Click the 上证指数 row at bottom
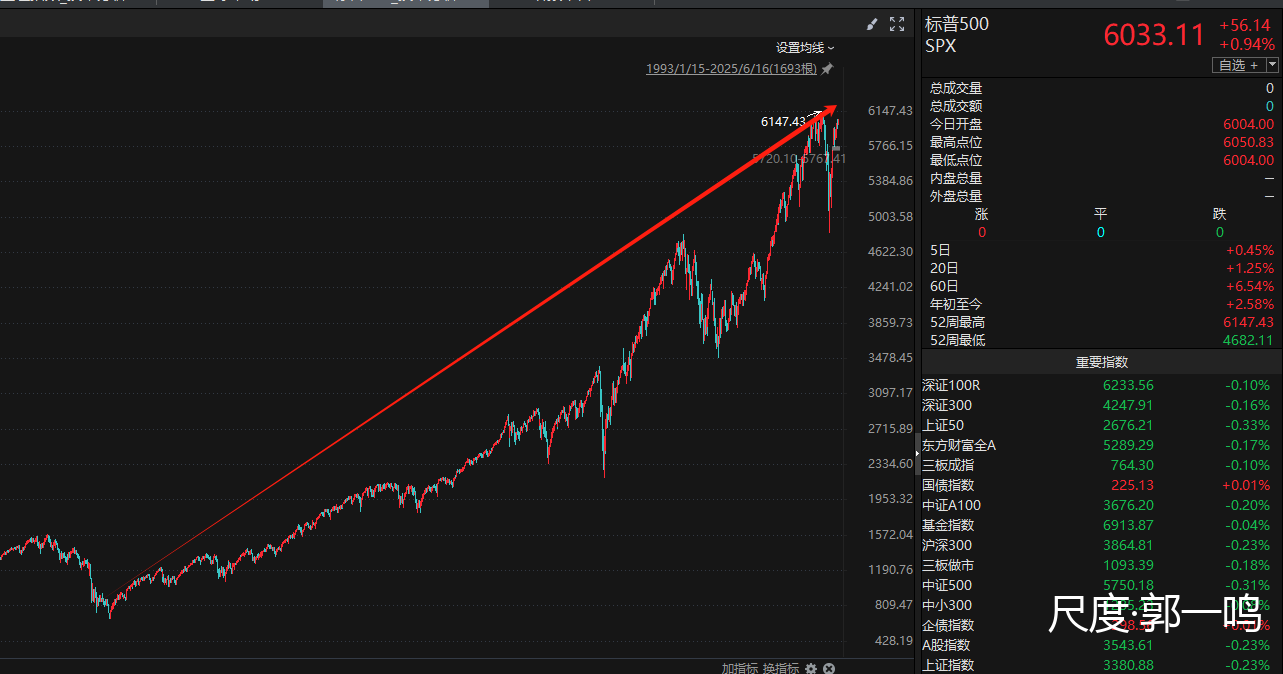 (x=946, y=665)
